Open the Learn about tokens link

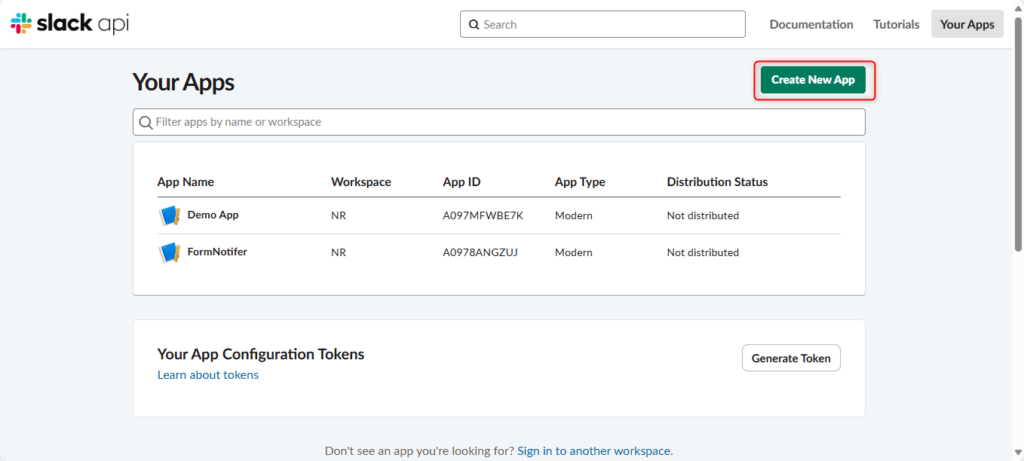pos(208,375)
